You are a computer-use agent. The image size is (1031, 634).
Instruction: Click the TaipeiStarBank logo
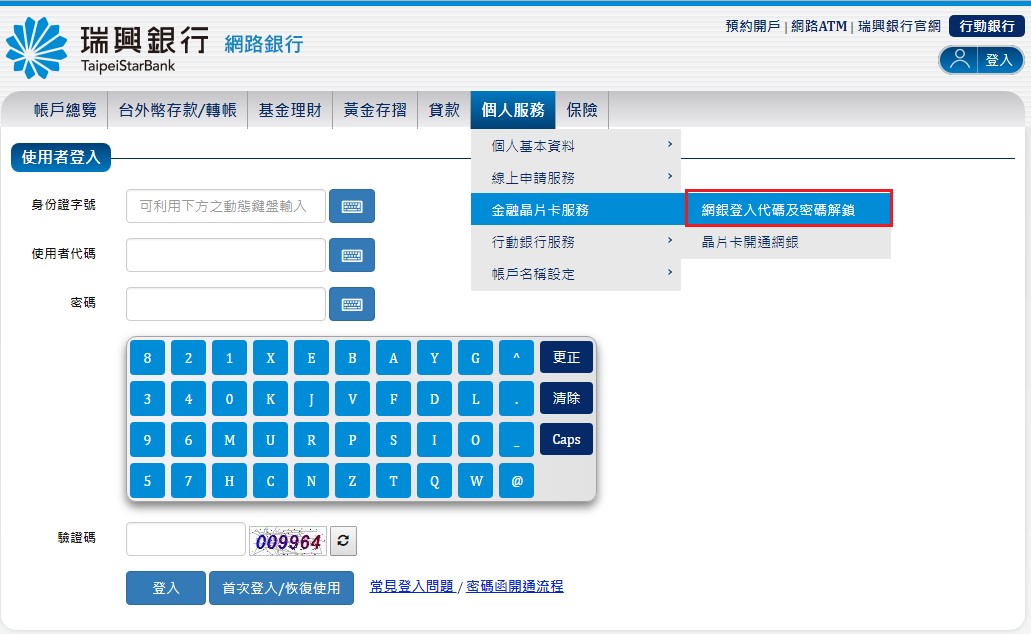click(107, 47)
